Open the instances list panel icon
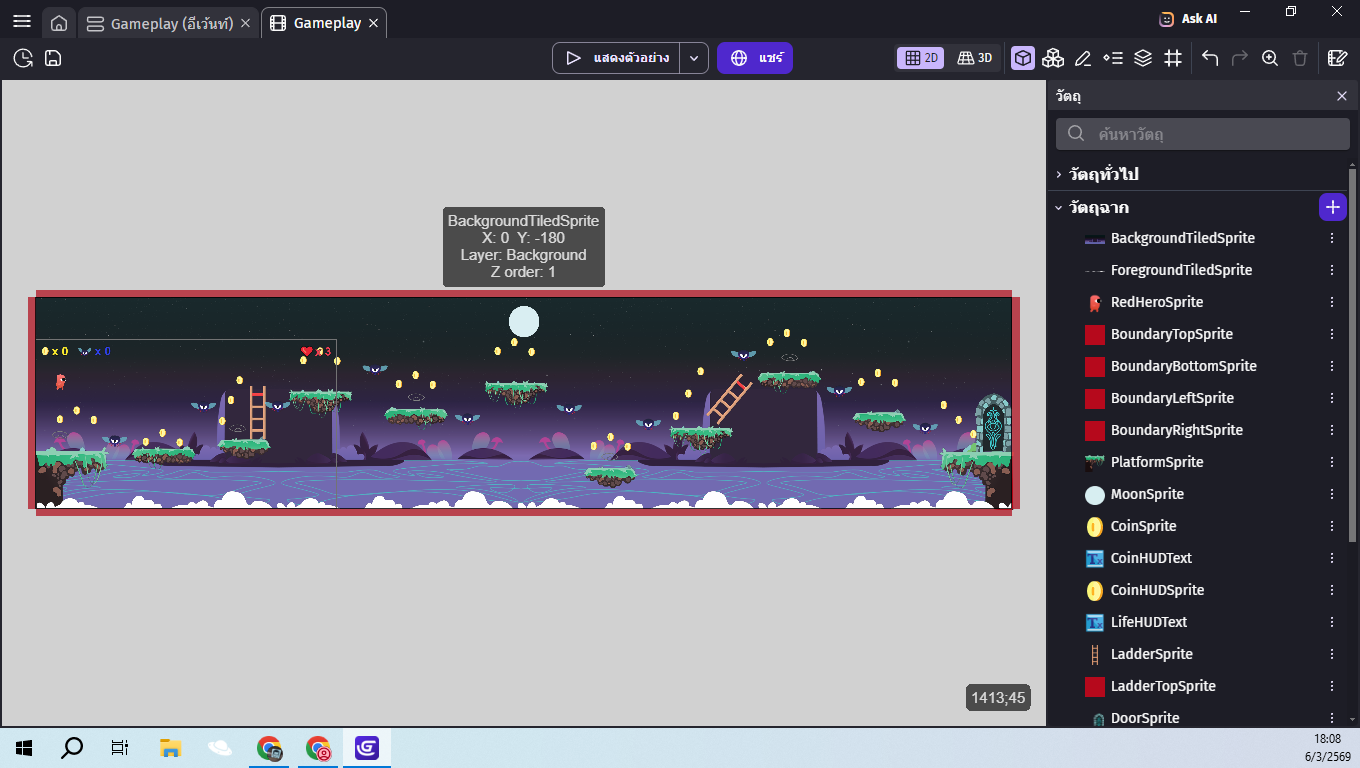The image size is (1360, 768). click(1113, 58)
